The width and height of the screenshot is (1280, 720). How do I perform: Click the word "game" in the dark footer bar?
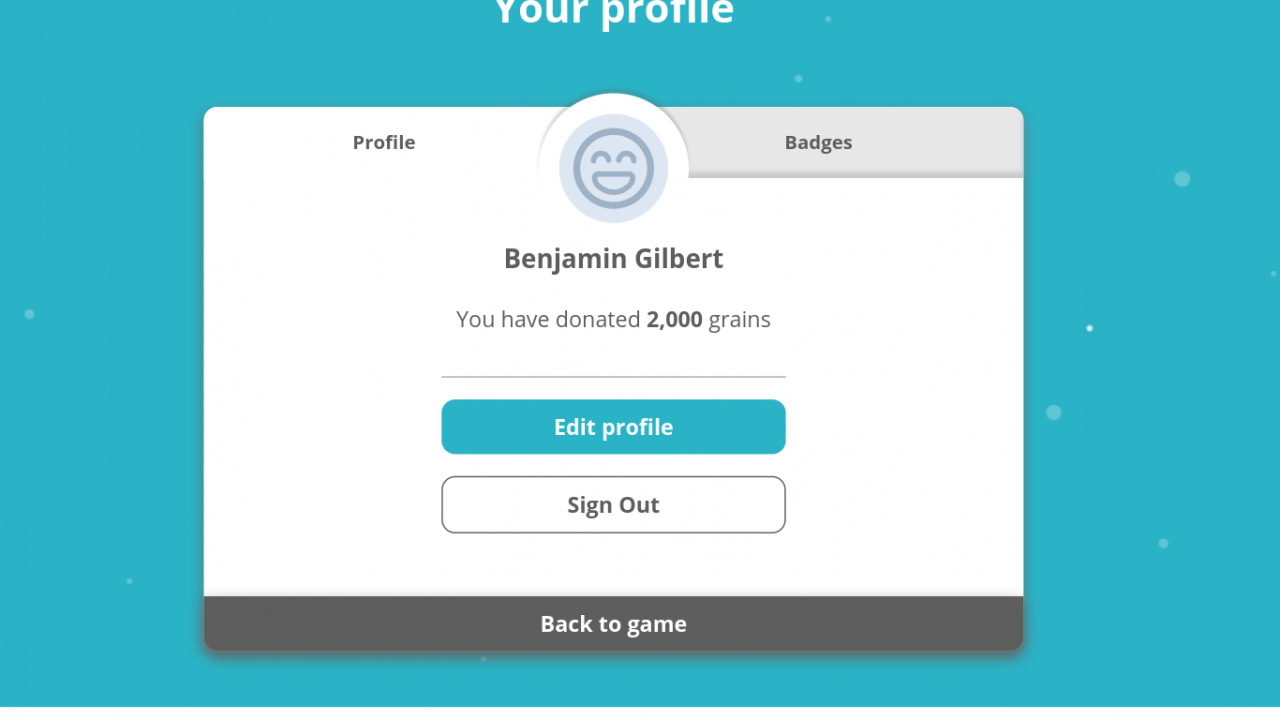[x=657, y=624]
